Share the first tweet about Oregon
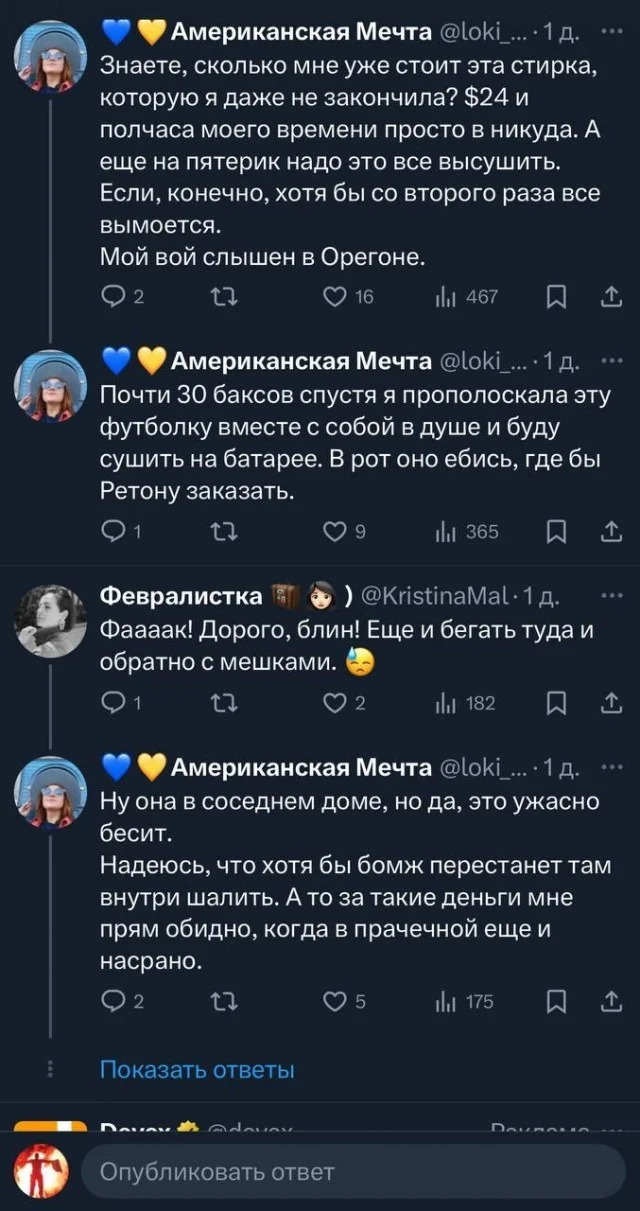 click(x=609, y=296)
